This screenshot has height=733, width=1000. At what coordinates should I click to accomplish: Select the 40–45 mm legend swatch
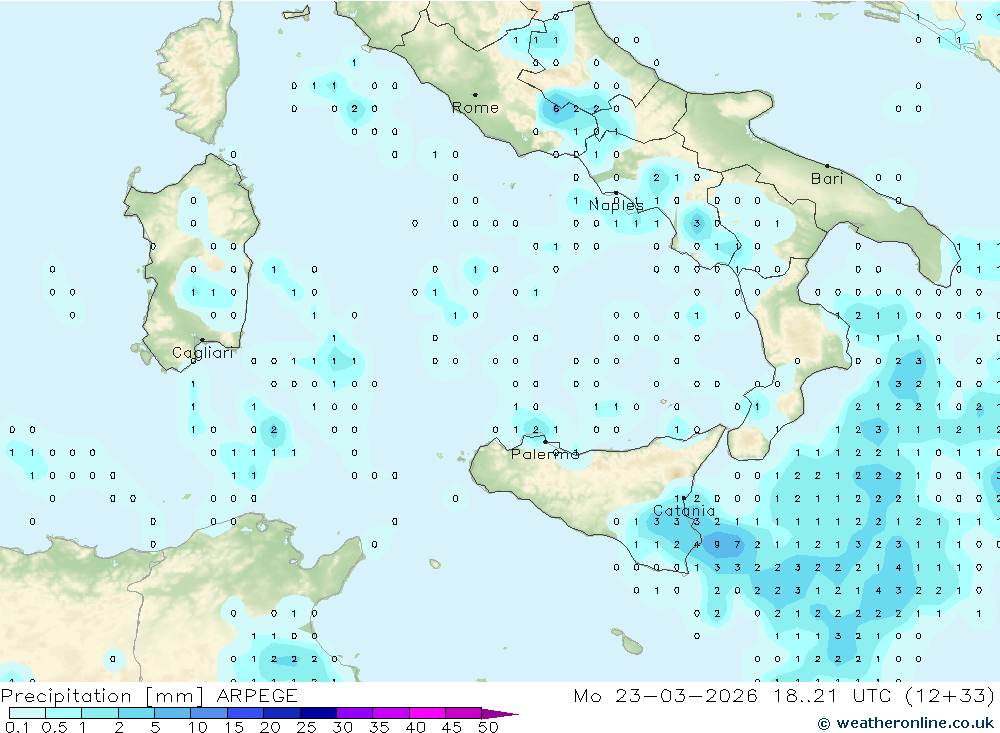click(427, 713)
